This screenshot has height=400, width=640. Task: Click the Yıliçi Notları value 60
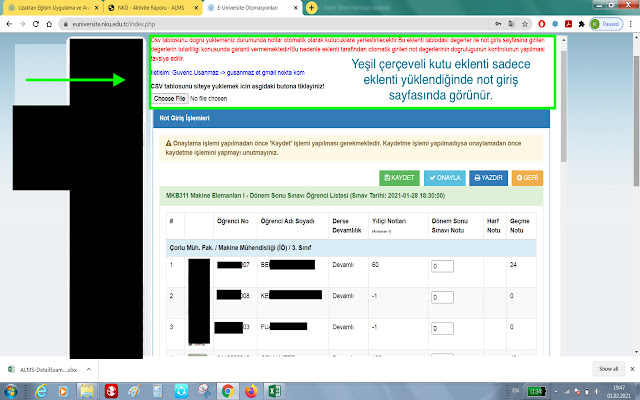click(x=375, y=265)
